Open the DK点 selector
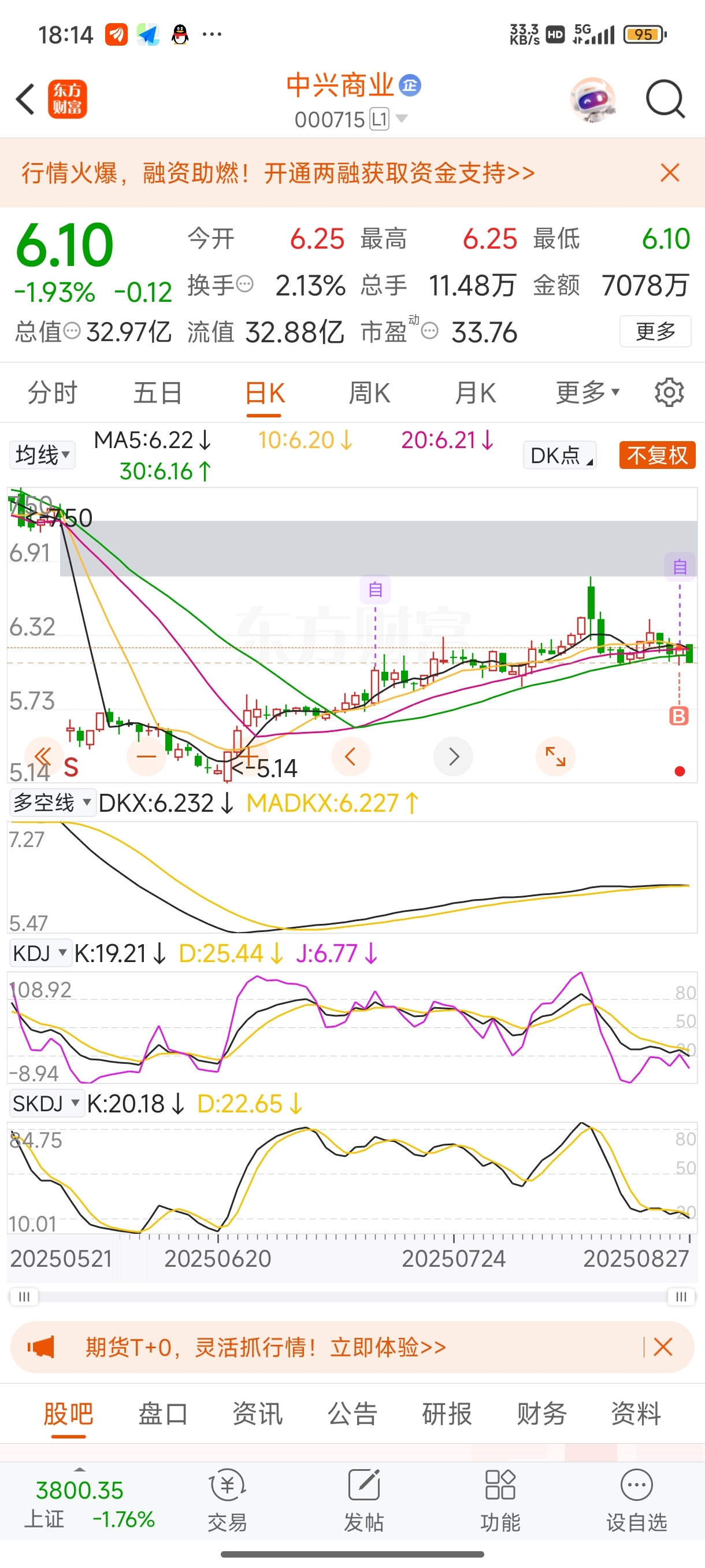 click(559, 455)
